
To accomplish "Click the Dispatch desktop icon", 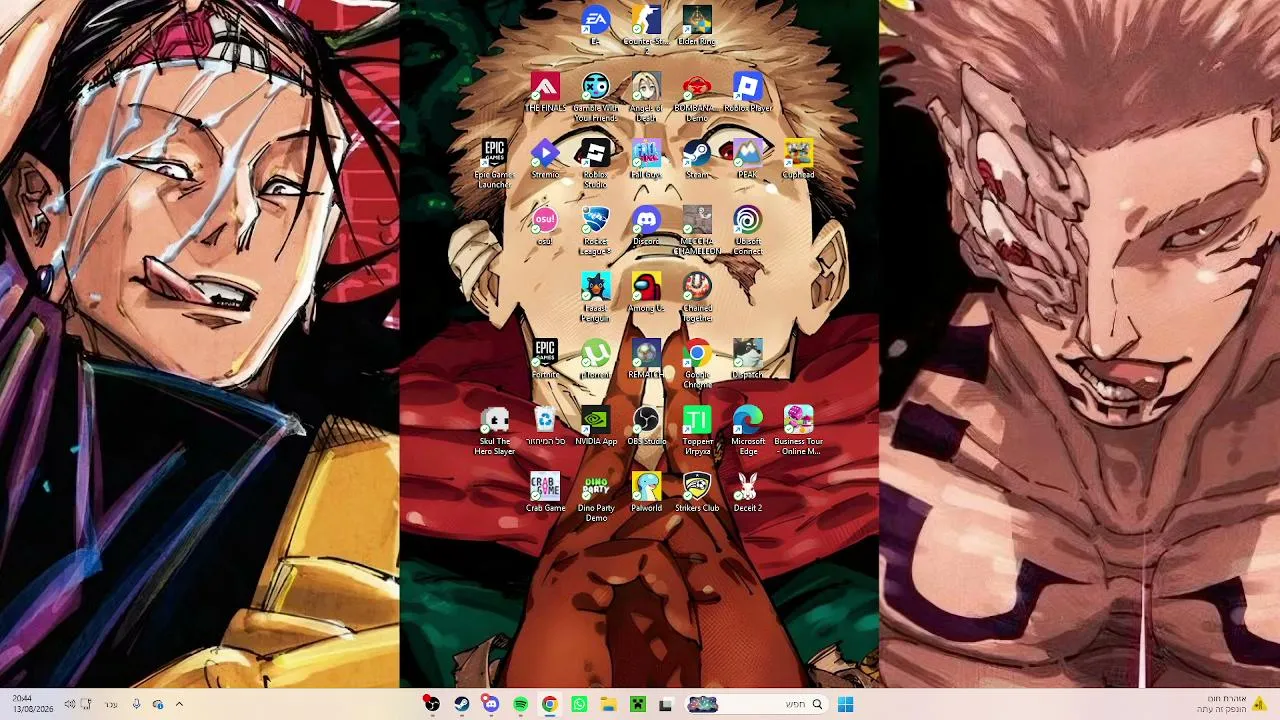I will click(748, 359).
